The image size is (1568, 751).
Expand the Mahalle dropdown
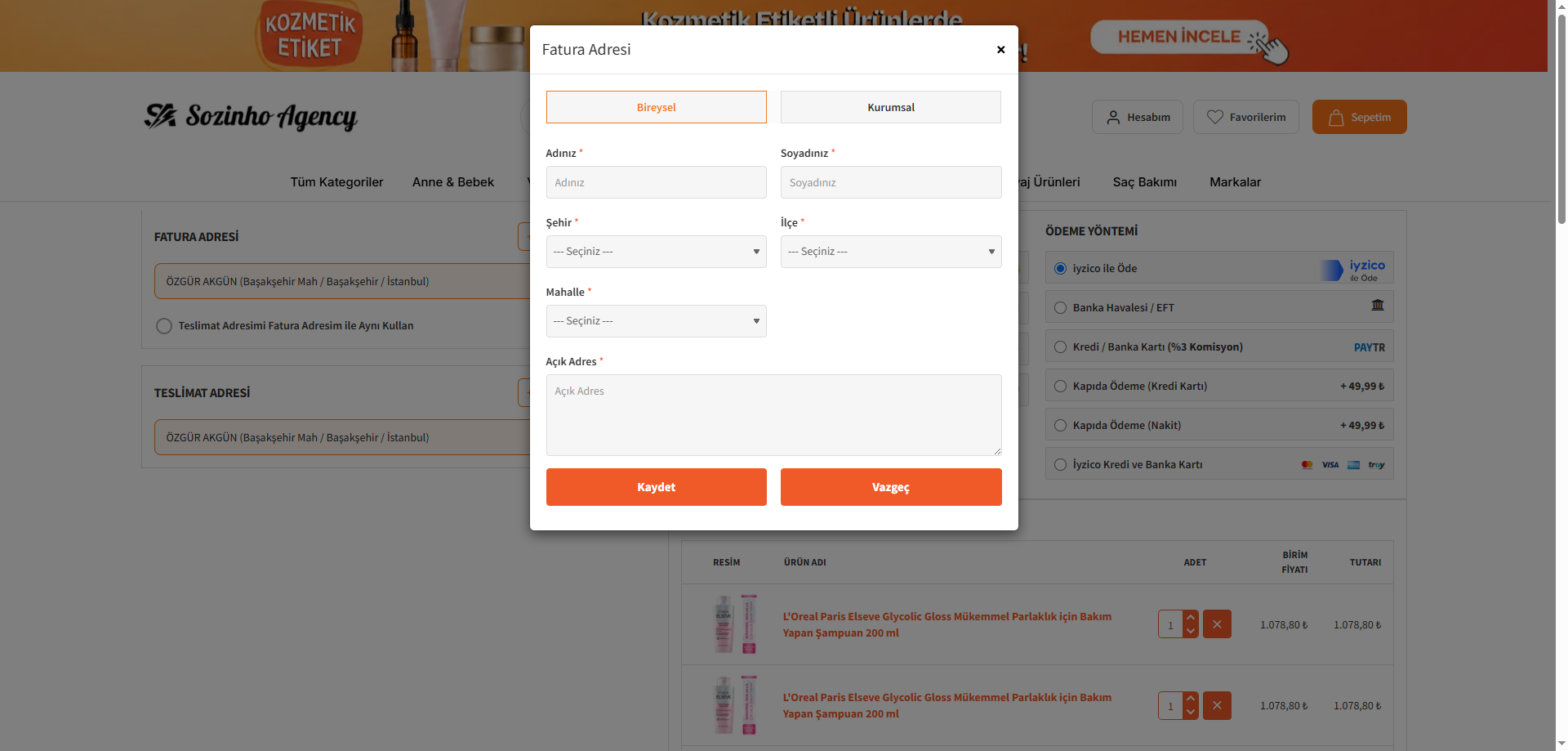tap(656, 321)
